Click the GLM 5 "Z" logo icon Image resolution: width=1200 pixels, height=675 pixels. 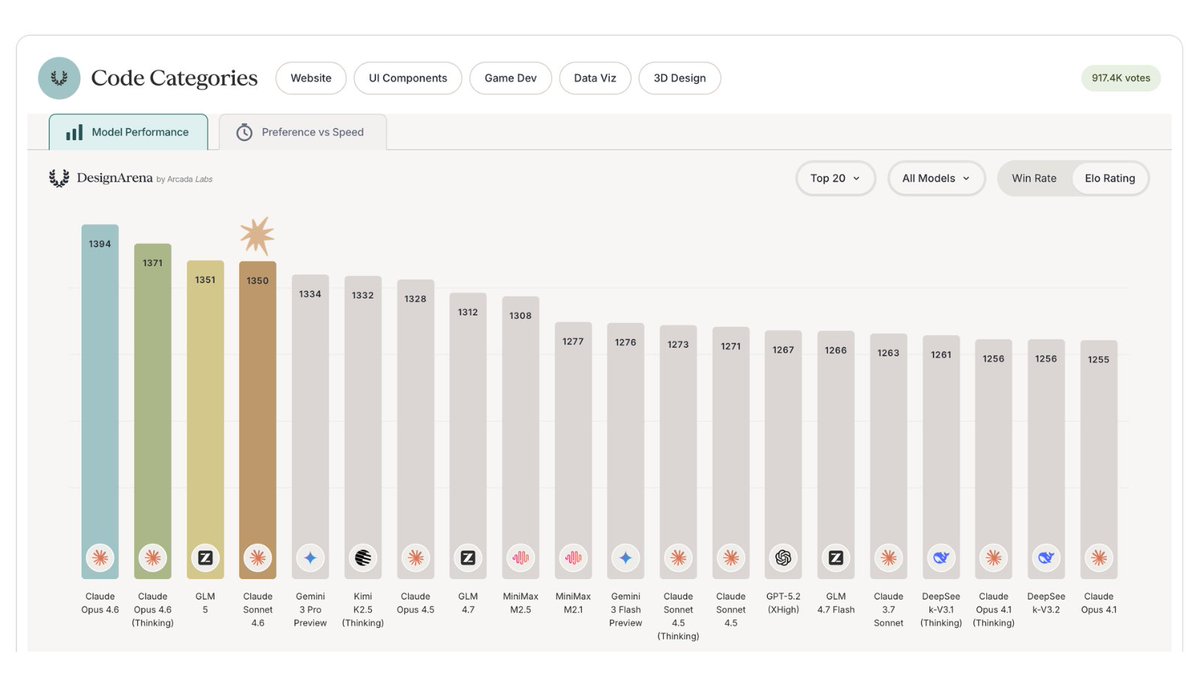(205, 558)
